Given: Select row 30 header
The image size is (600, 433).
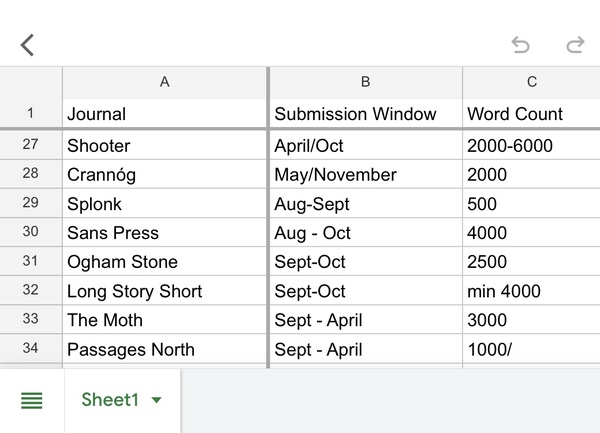Looking at the screenshot, I should 31,232.
